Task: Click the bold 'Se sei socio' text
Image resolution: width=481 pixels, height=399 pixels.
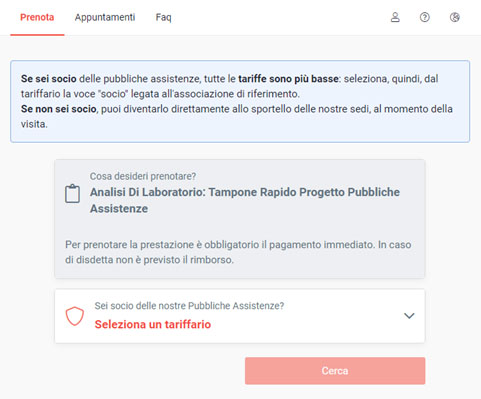Action: 49,79
